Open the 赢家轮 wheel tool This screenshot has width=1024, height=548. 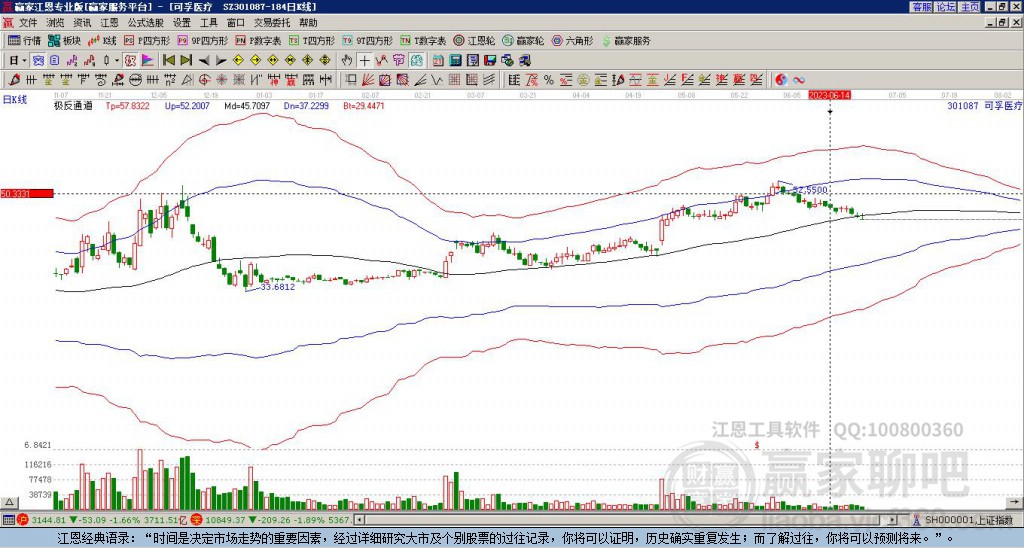523,40
